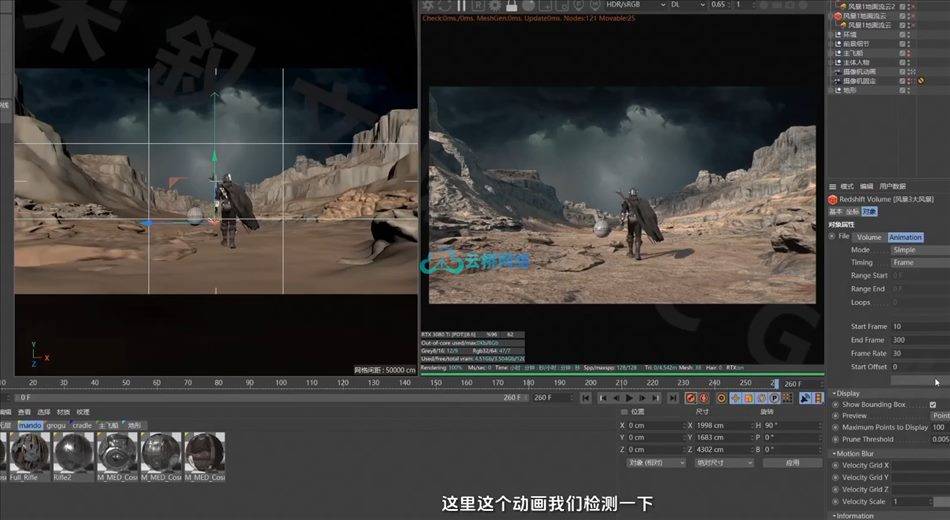Open the 模式 menu in attributes
Screen dimensions: 950x520
pyautogui.click(x=847, y=186)
